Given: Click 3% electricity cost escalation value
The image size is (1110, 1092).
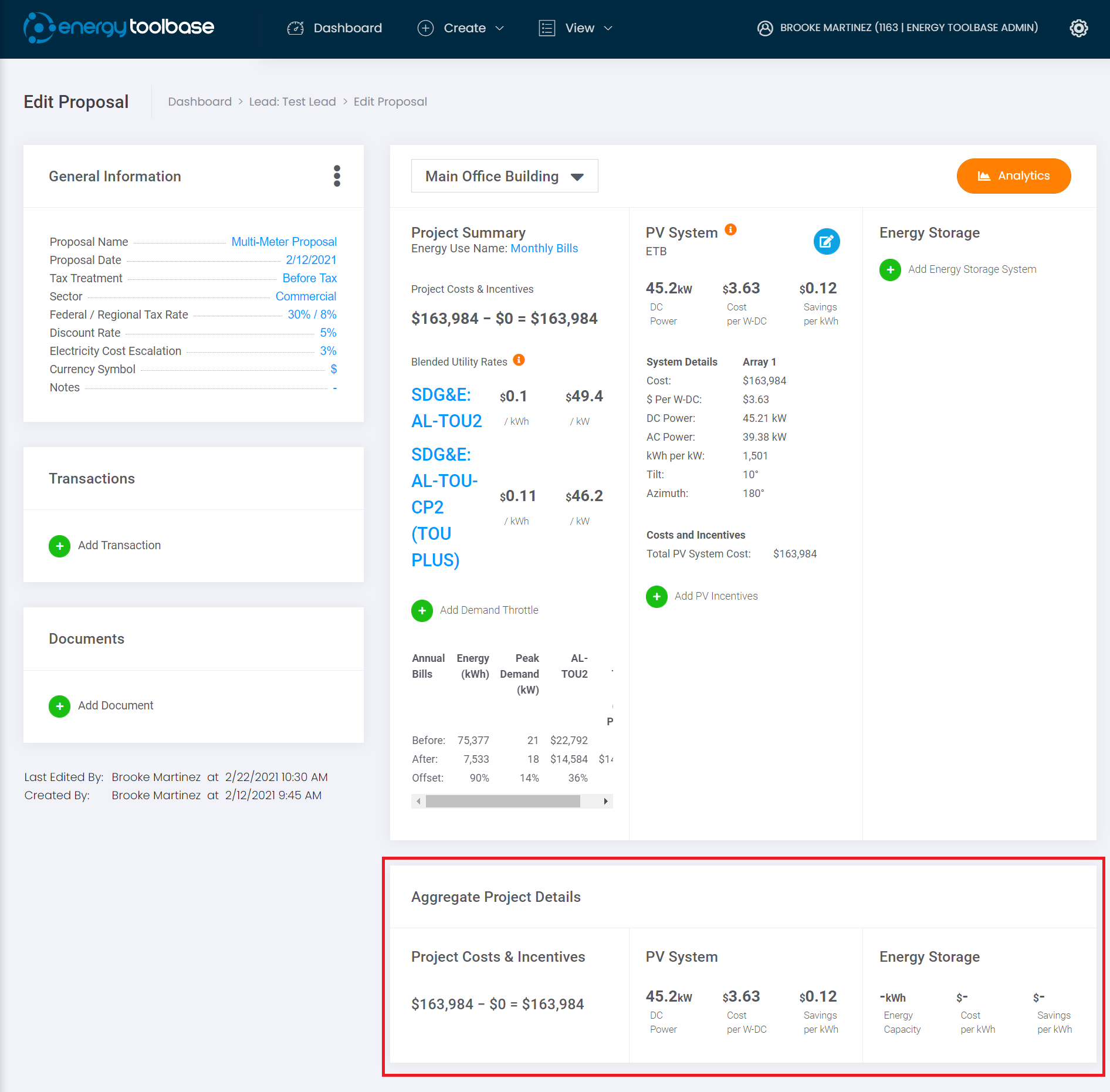Looking at the screenshot, I should [328, 351].
